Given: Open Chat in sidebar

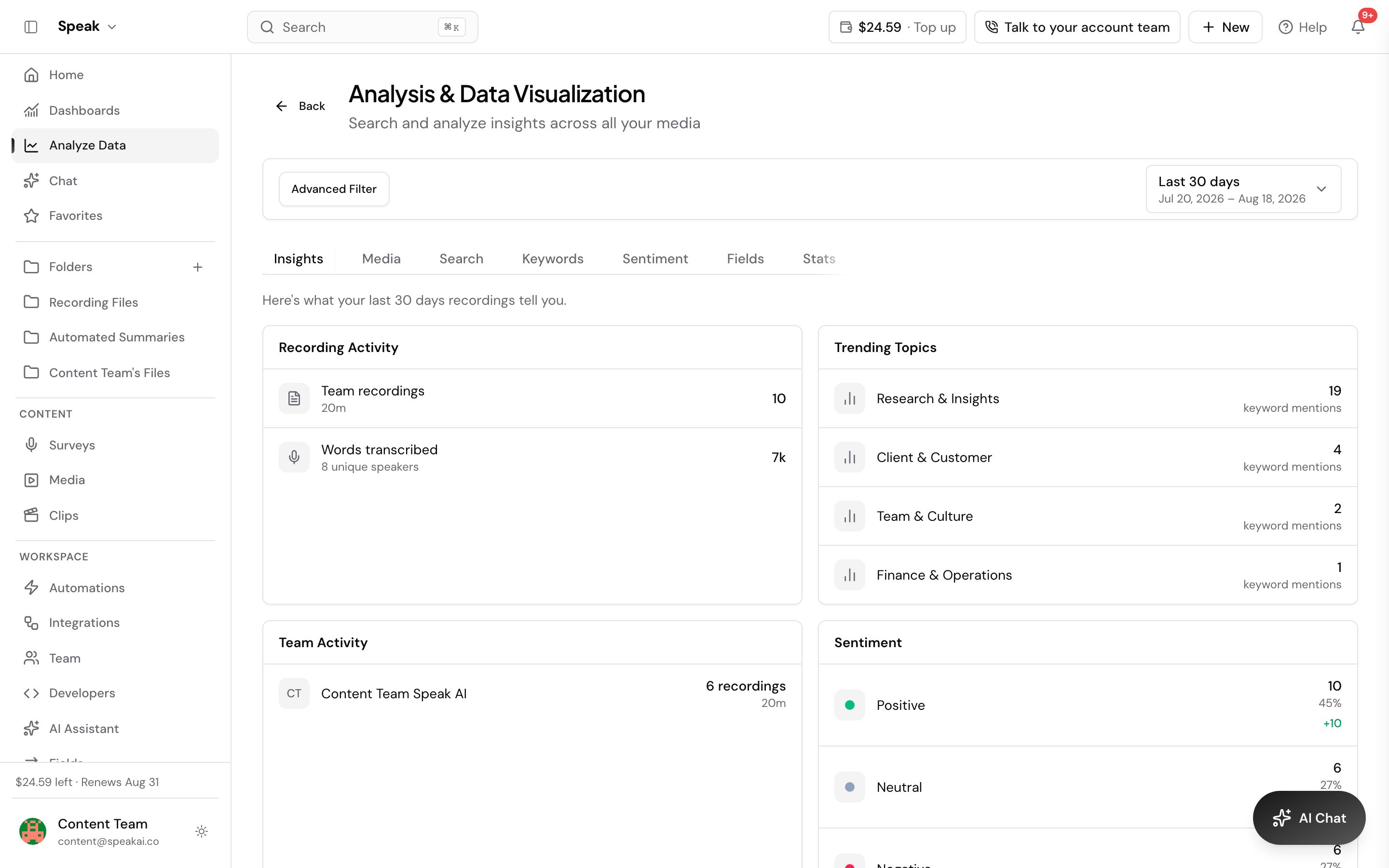Looking at the screenshot, I should pyautogui.click(x=115, y=181).
